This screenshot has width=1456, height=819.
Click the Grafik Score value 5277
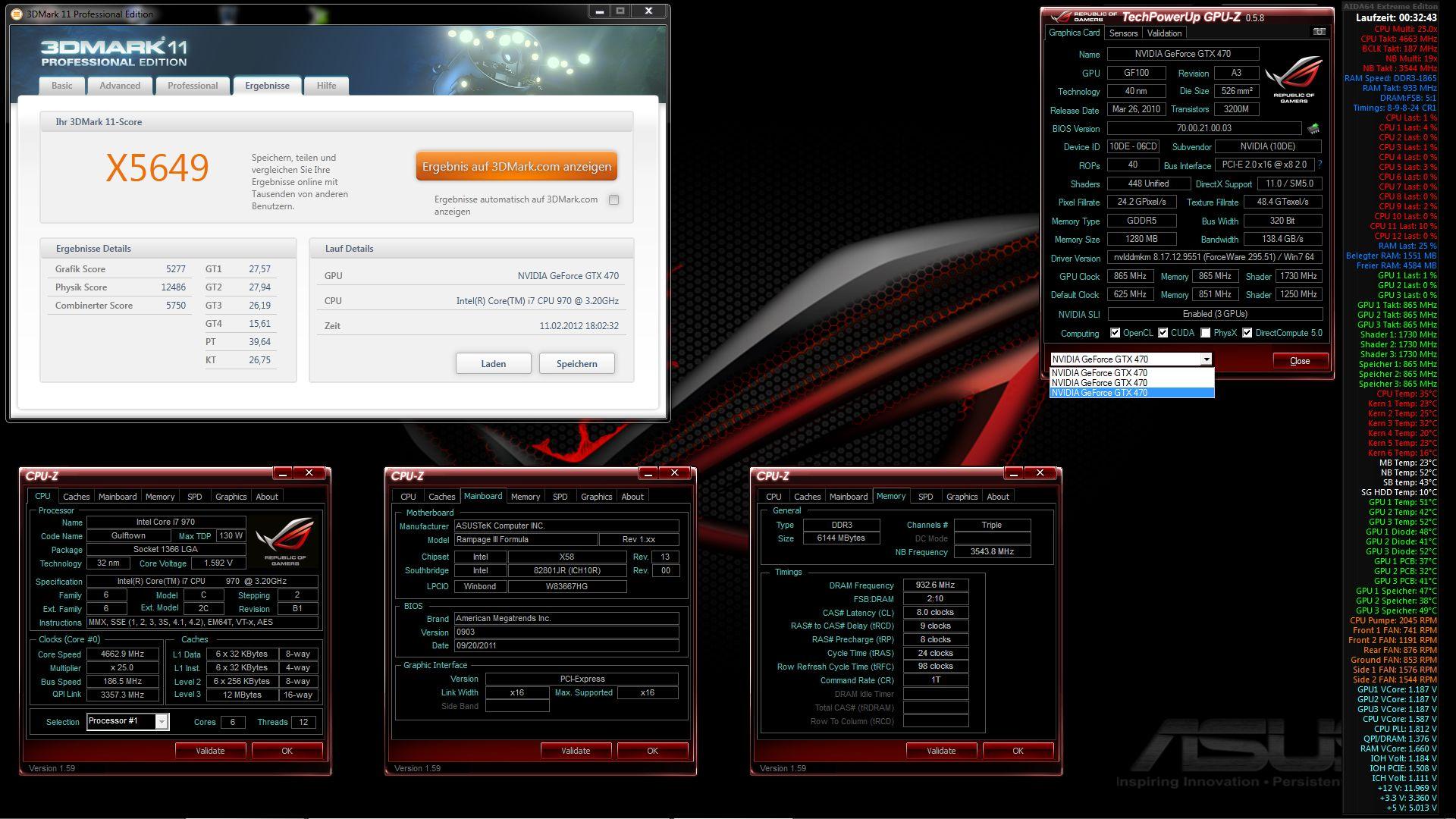click(x=175, y=269)
